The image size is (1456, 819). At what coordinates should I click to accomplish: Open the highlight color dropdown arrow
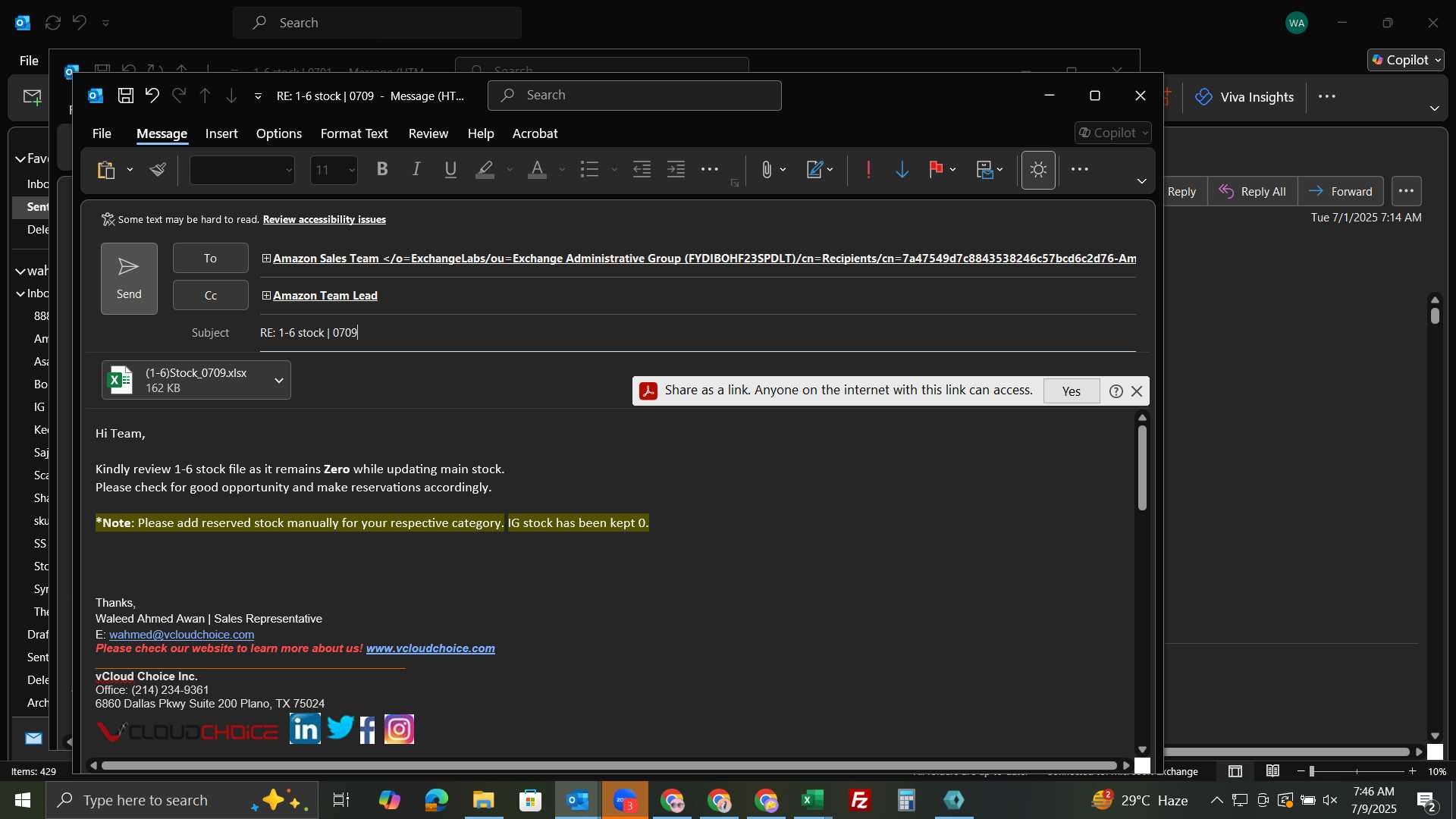[510, 170]
